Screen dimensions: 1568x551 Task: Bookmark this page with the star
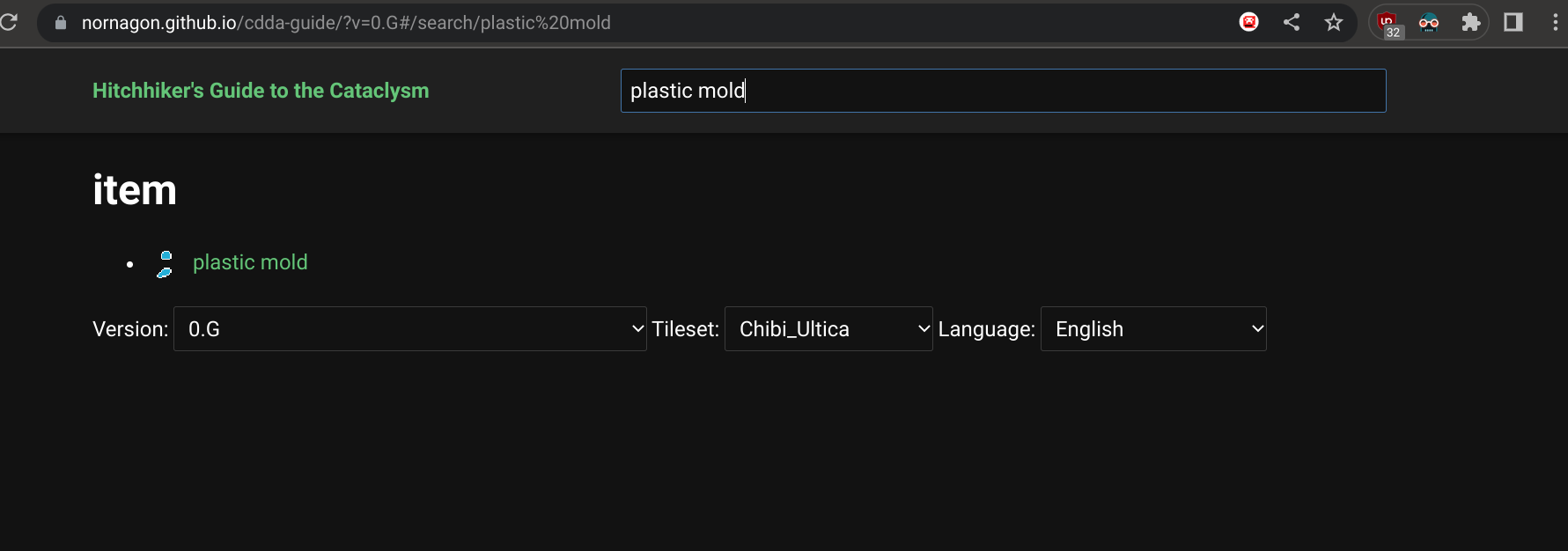pos(1334,22)
